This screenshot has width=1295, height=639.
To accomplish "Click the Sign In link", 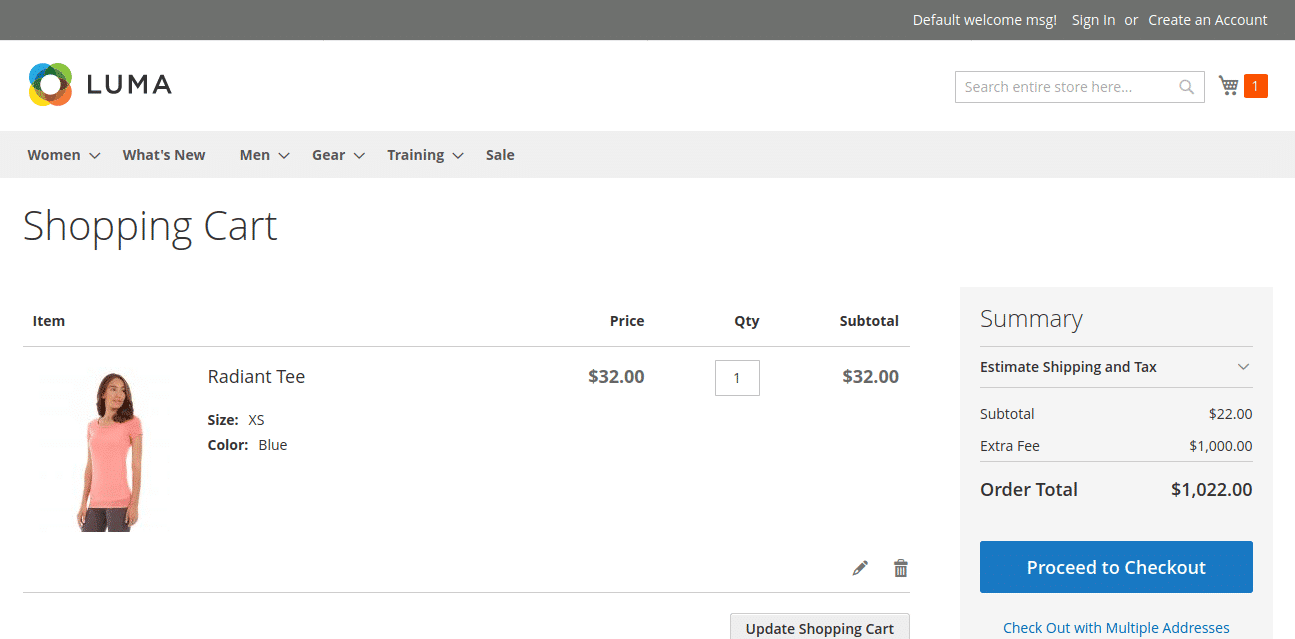I will pyautogui.click(x=1092, y=19).
